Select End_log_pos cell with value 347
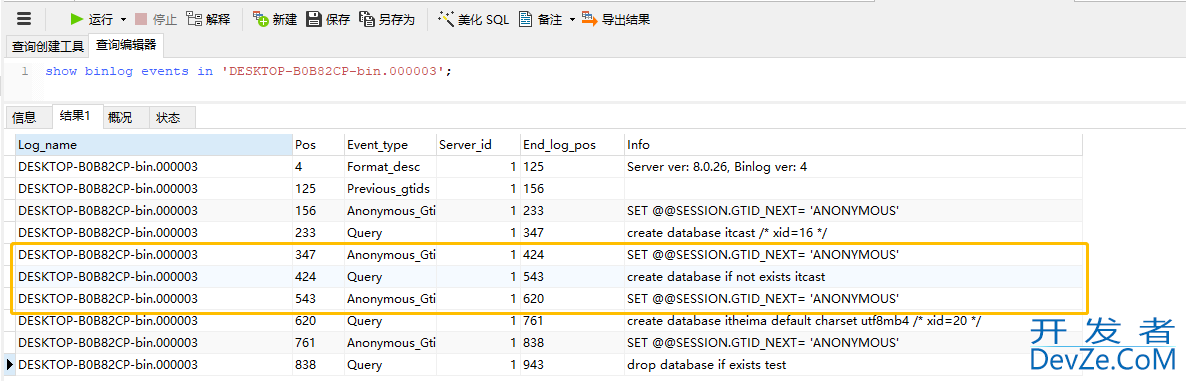Viewport: 1186px width, 381px height. click(572, 233)
